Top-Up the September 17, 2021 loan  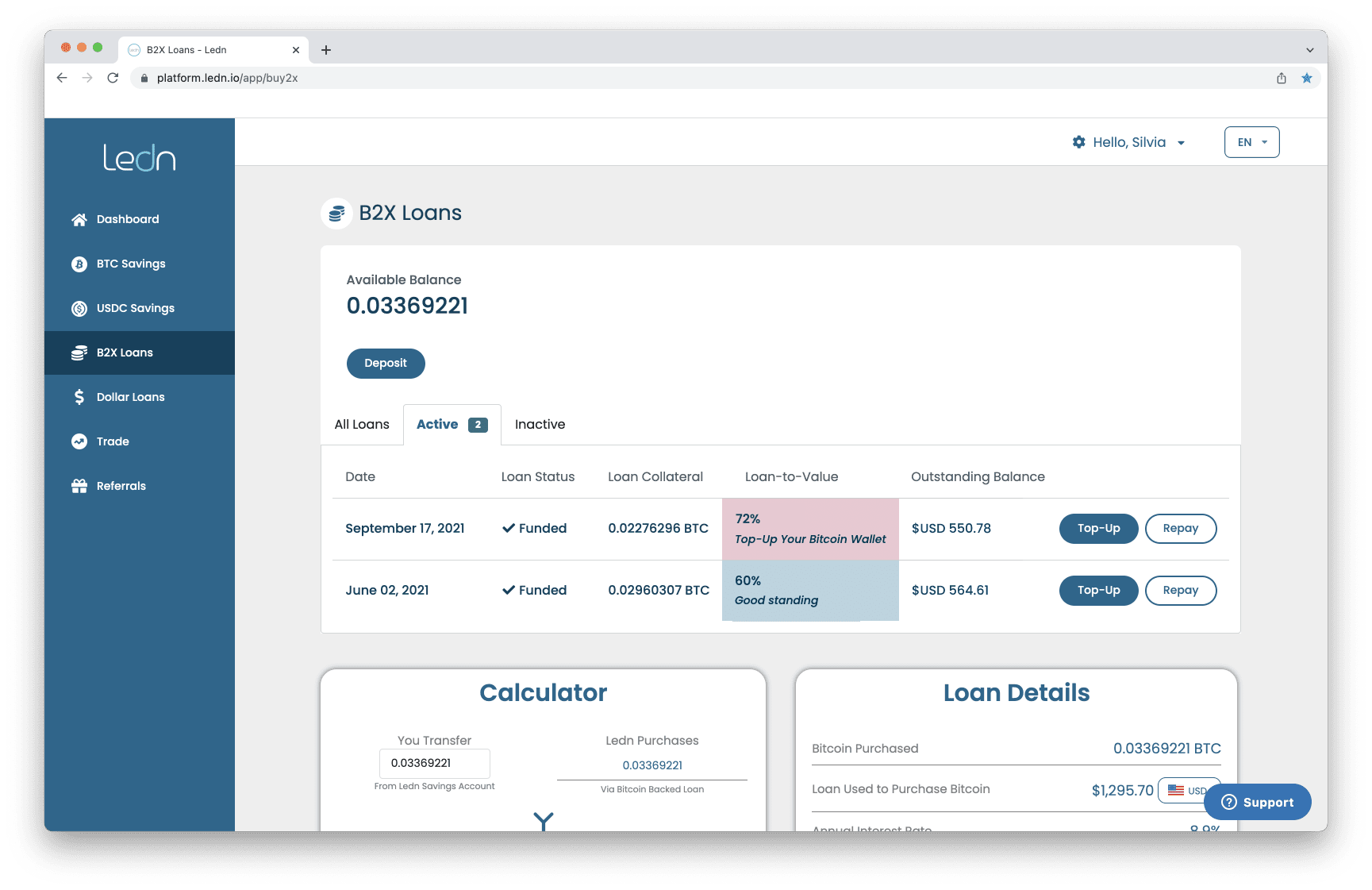[x=1098, y=529]
